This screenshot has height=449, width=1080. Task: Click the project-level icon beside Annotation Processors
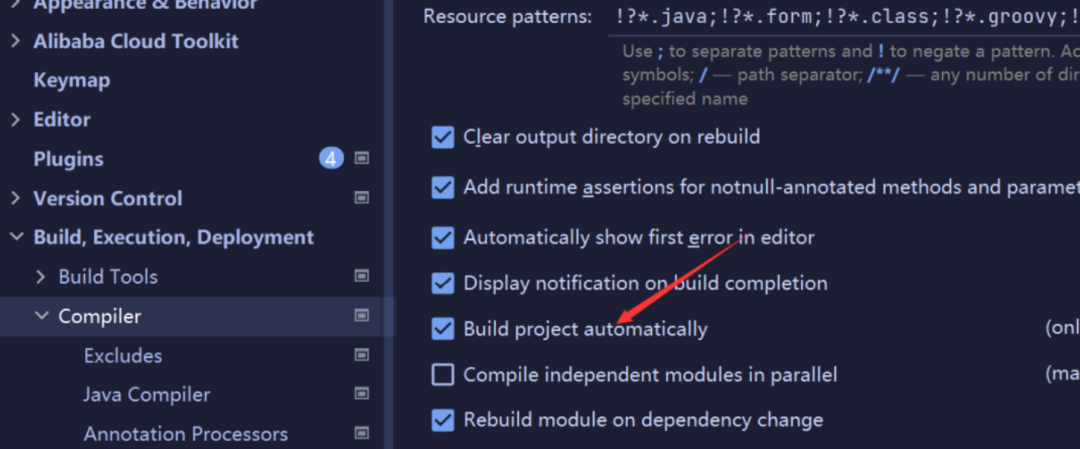coord(362,434)
